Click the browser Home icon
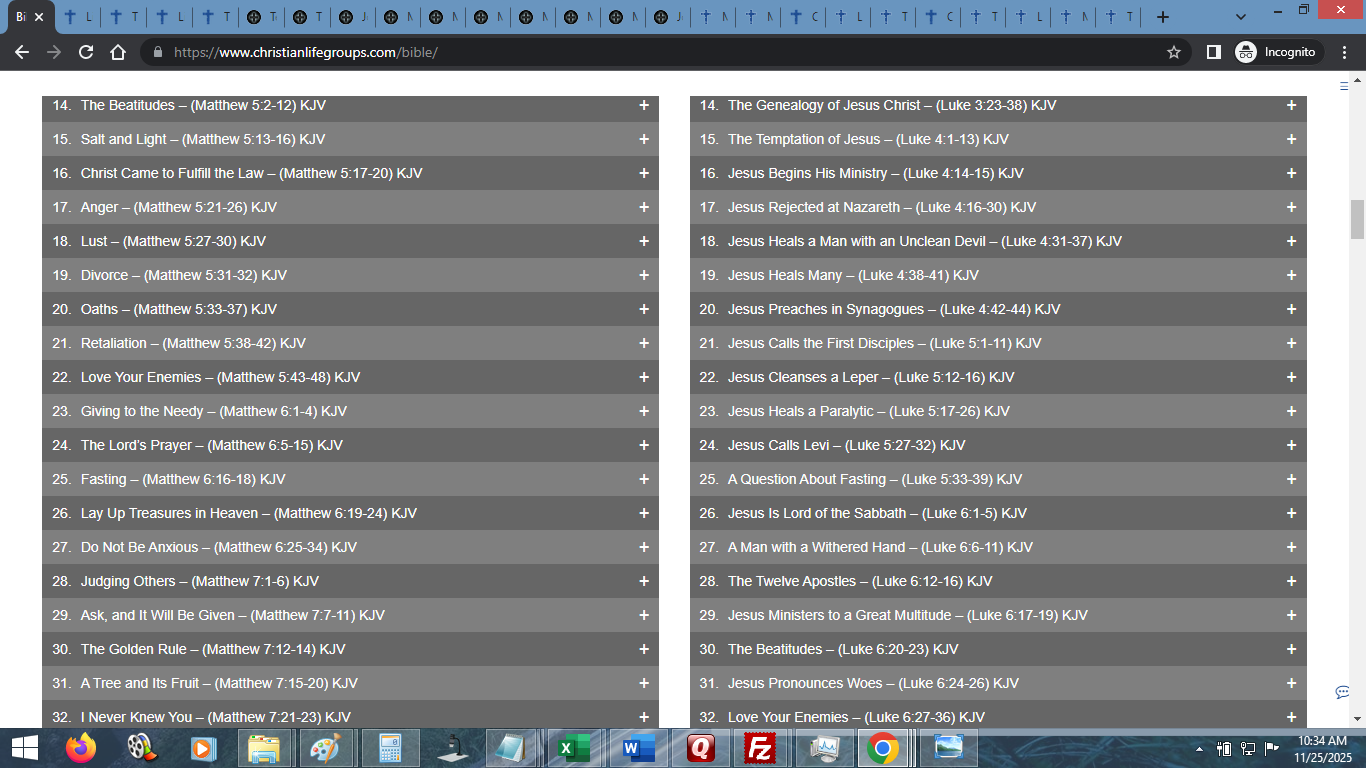 point(118,52)
